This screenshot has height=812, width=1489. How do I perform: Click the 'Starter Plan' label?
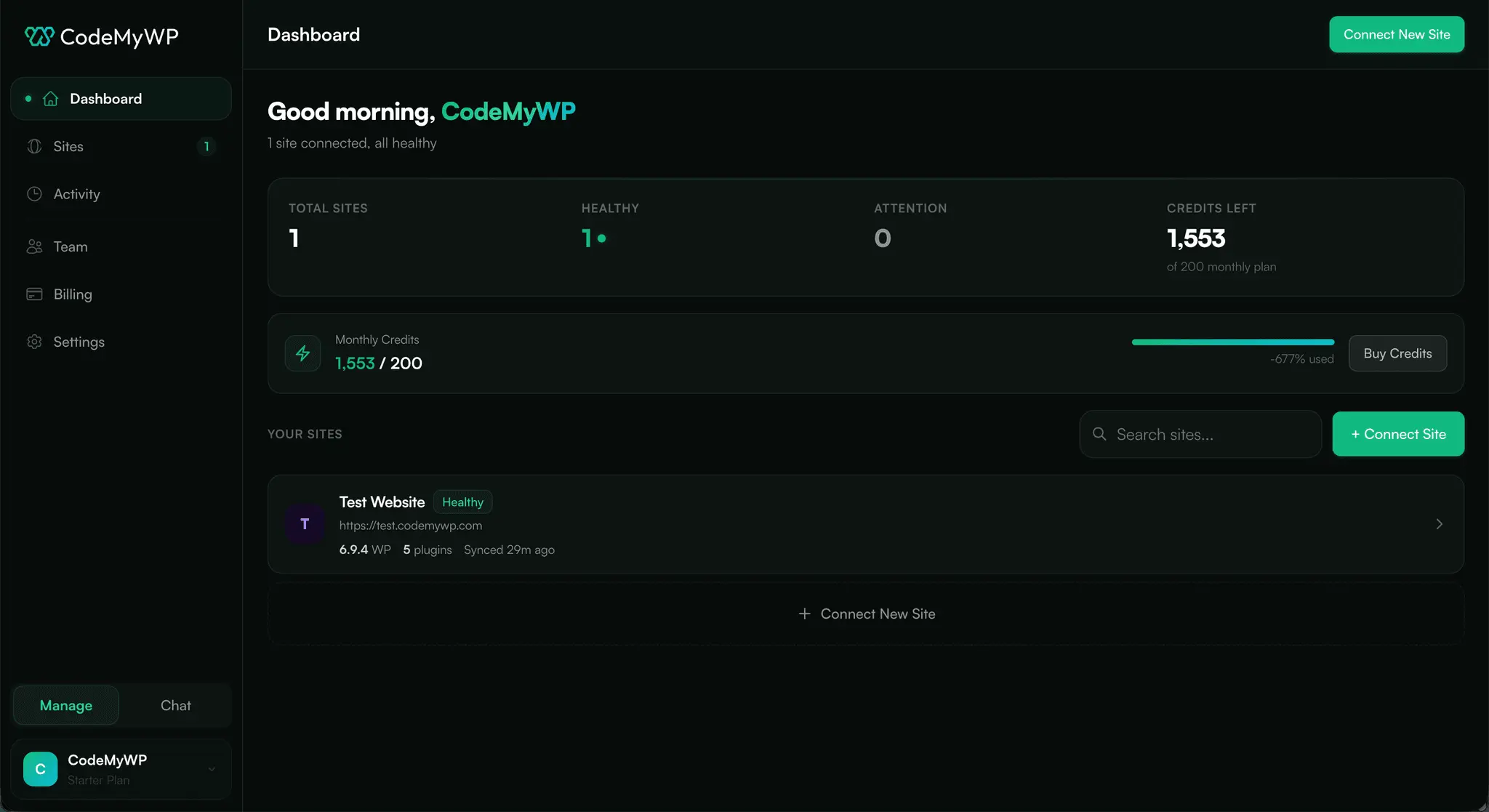click(x=99, y=780)
